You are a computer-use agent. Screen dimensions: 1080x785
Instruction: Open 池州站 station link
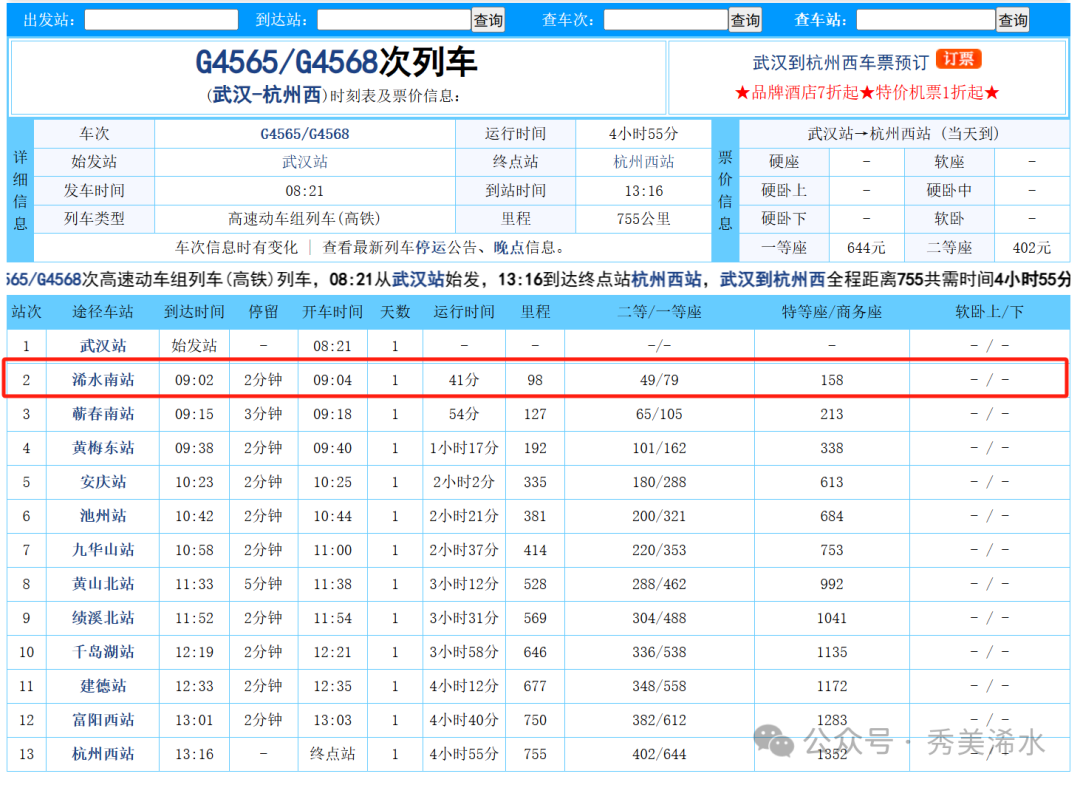click(x=103, y=516)
